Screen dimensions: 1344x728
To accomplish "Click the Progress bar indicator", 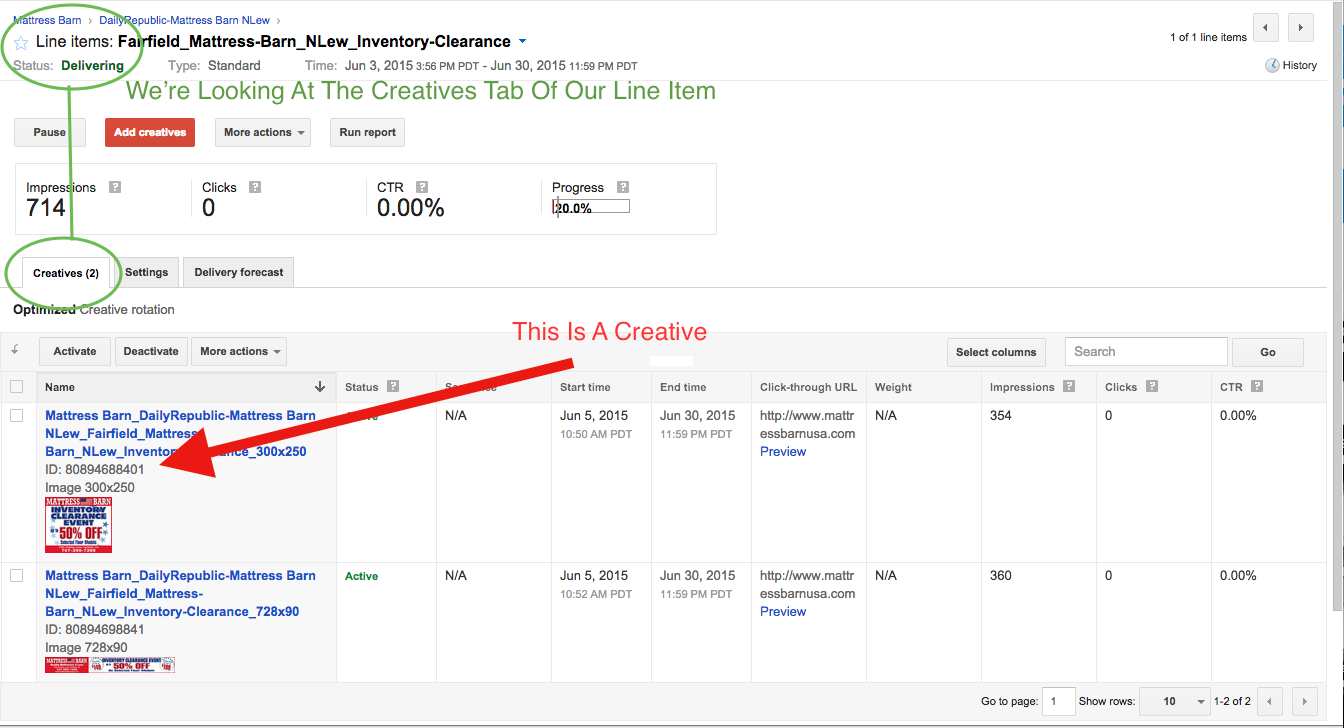I will [592, 208].
